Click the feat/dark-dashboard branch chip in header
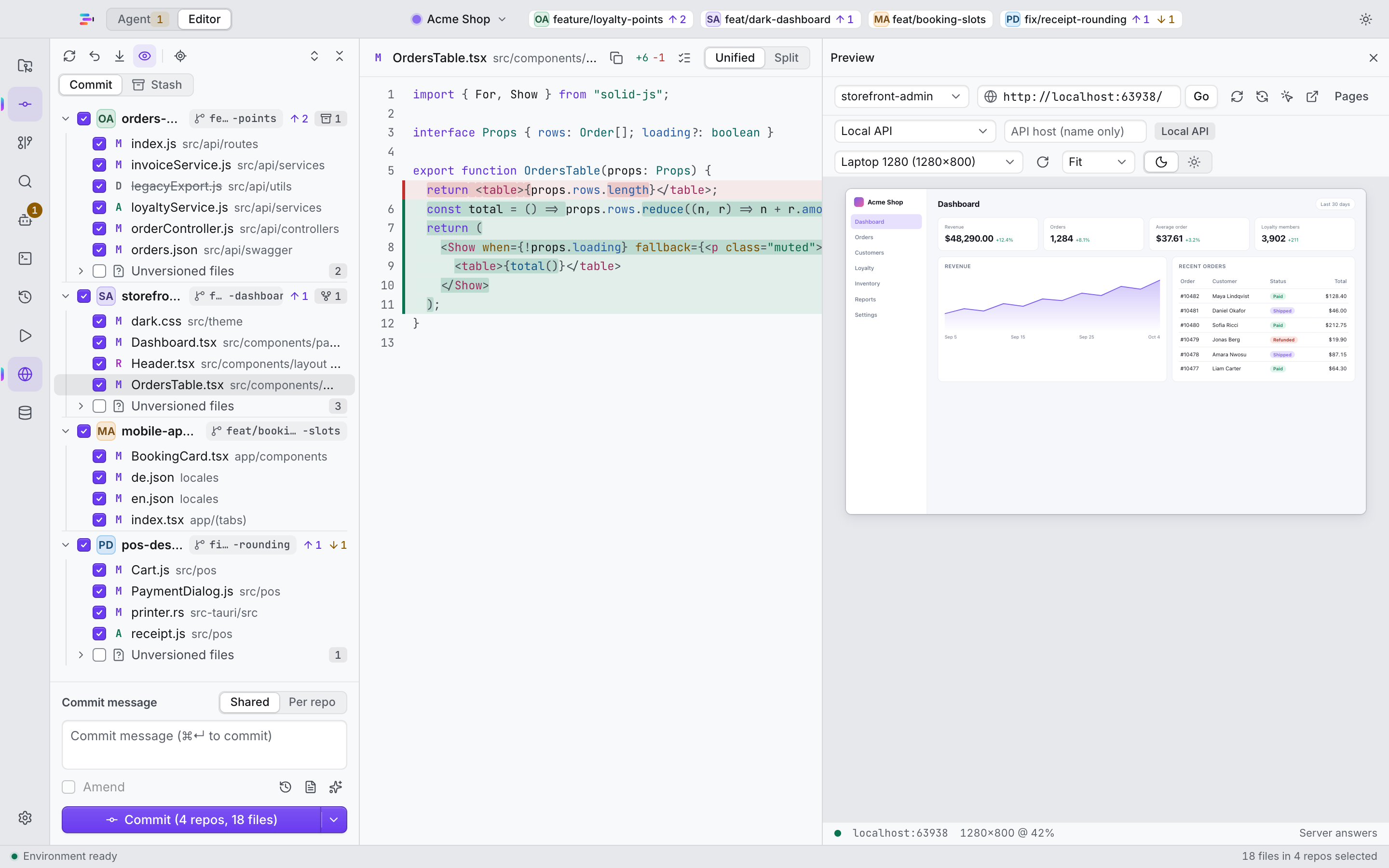Image resolution: width=1389 pixels, height=868 pixels. coord(780,19)
